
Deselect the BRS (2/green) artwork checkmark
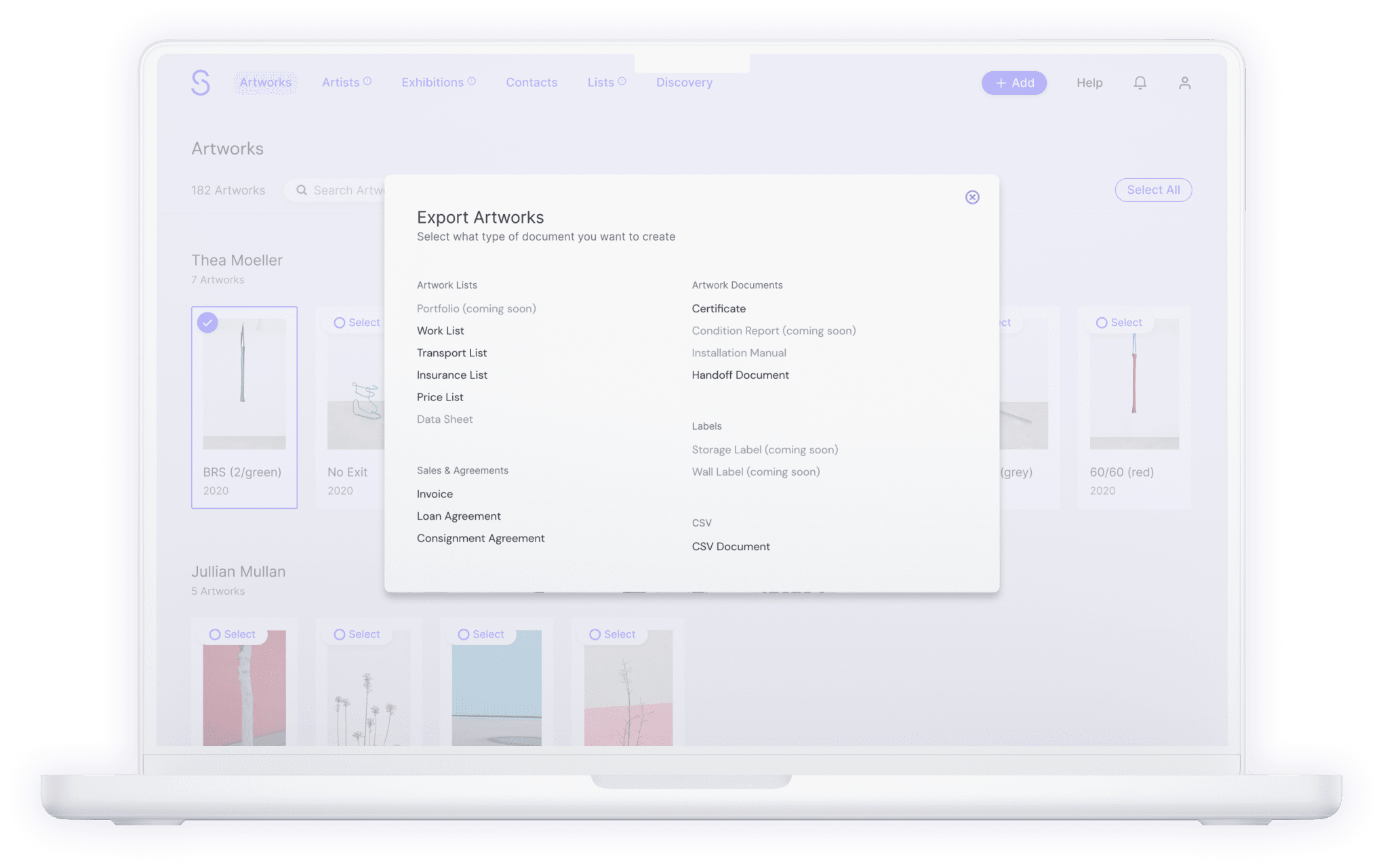(207, 323)
